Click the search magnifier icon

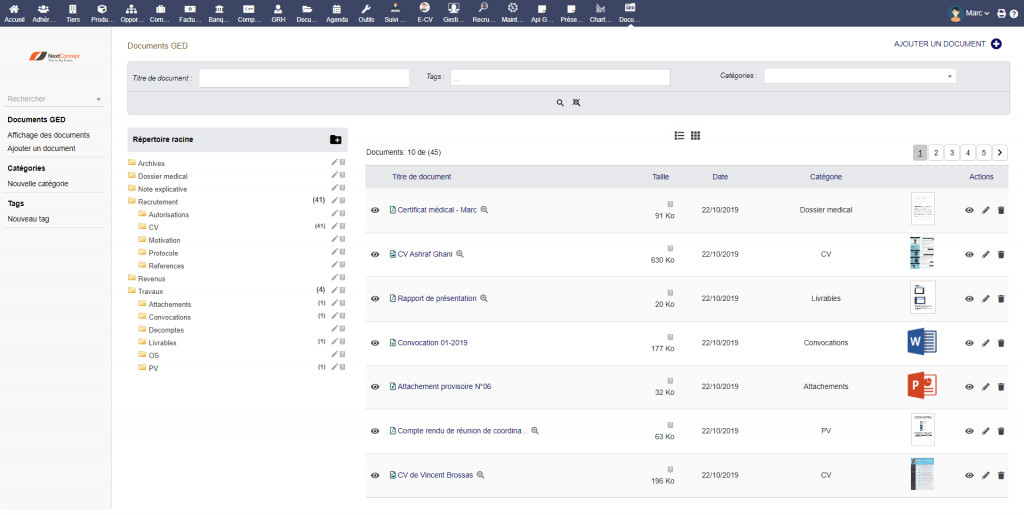560,102
